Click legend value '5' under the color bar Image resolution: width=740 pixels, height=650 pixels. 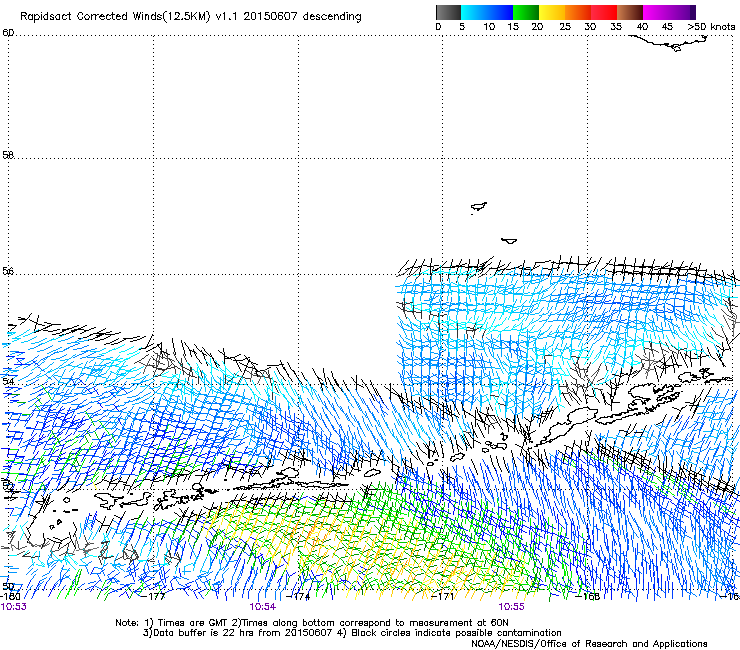point(462,27)
